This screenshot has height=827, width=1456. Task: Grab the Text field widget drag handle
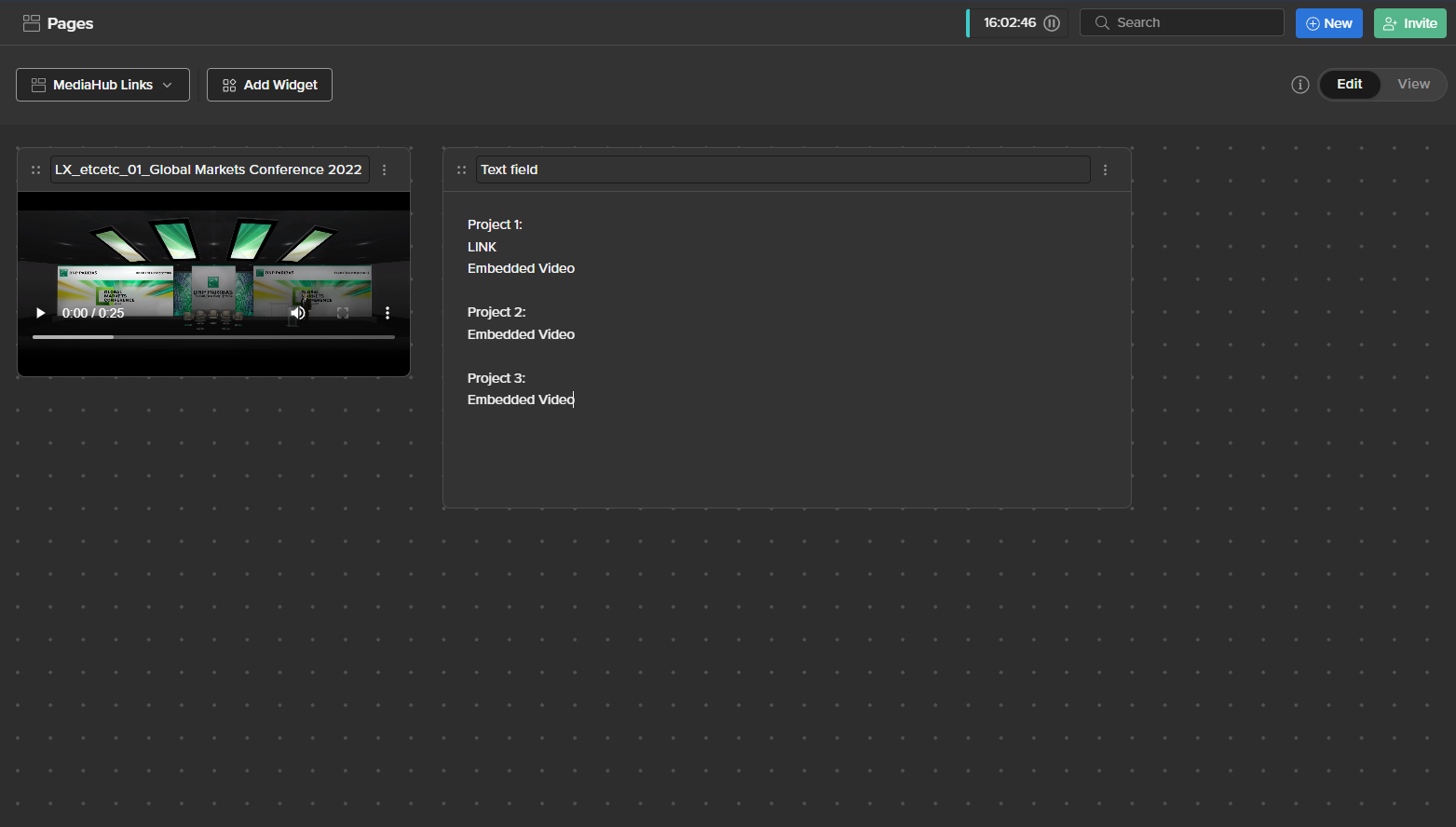(x=461, y=169)
